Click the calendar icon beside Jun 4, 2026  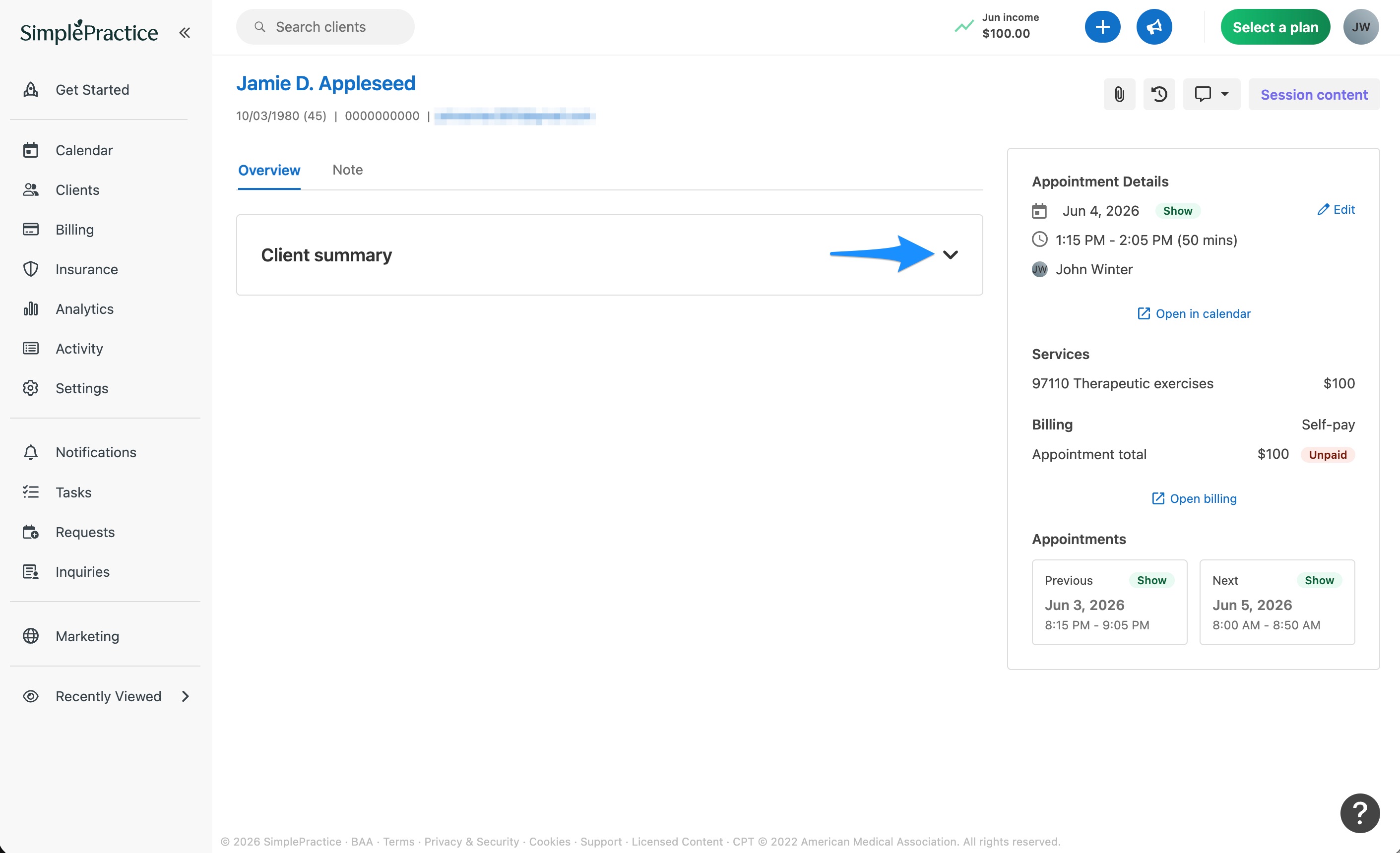1039,211
